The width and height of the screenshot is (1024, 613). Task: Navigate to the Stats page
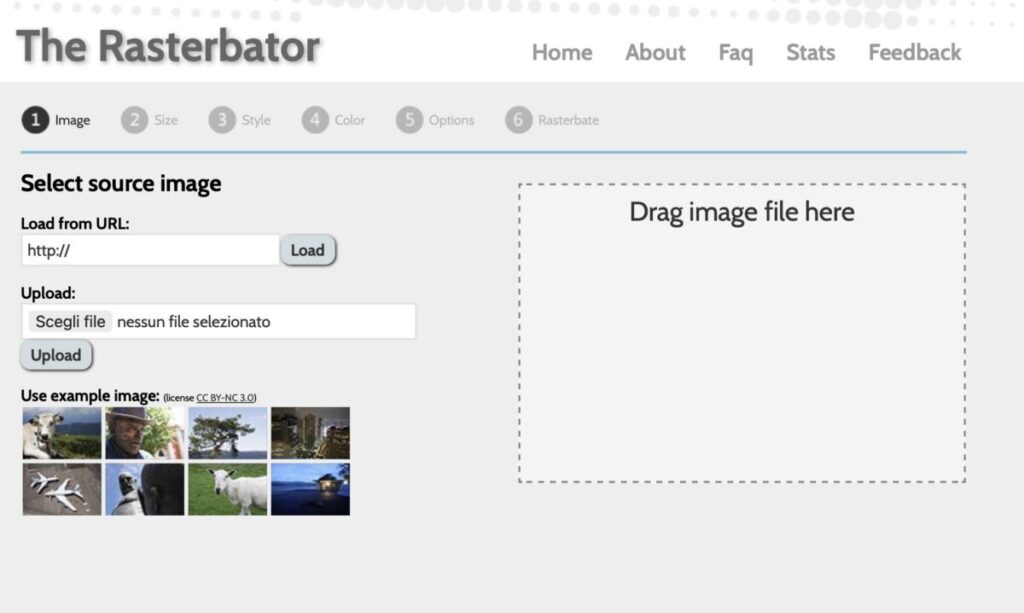(810, 53)
